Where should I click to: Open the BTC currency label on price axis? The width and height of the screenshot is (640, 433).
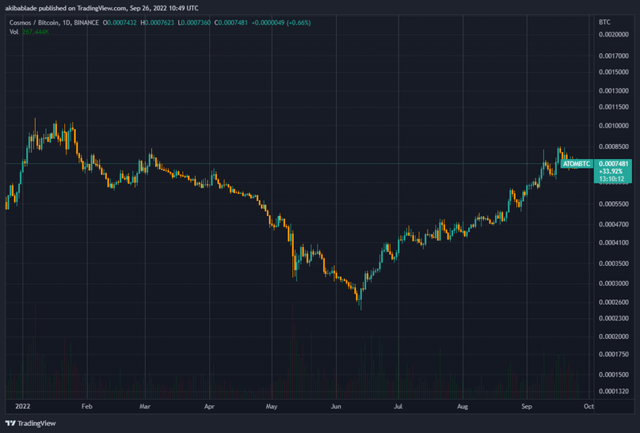603,20
